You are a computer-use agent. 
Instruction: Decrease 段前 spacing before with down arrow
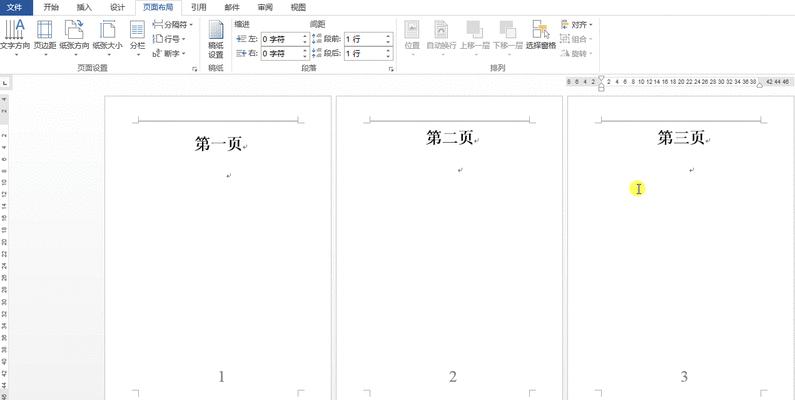point(388,42)
